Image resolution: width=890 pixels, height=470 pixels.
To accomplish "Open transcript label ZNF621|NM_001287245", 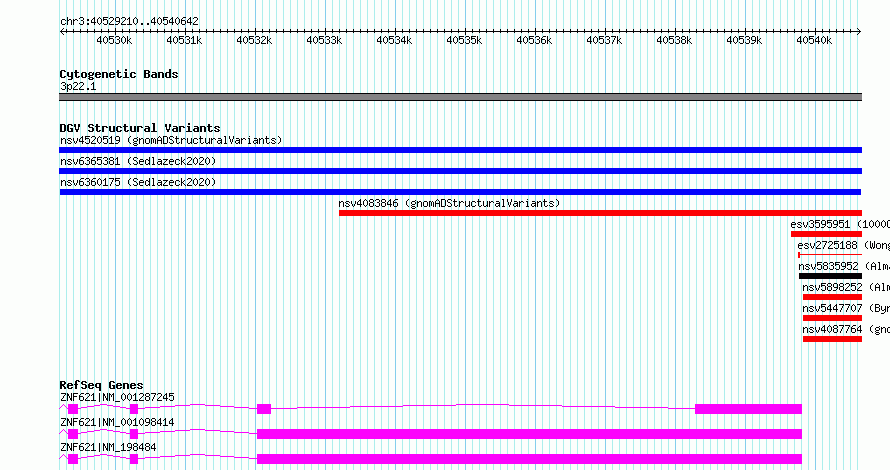I will pos(117,397).
